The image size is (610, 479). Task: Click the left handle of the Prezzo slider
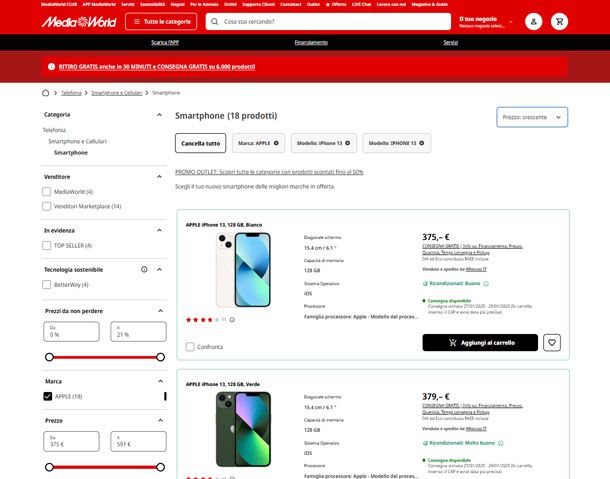tap(49, 467)
